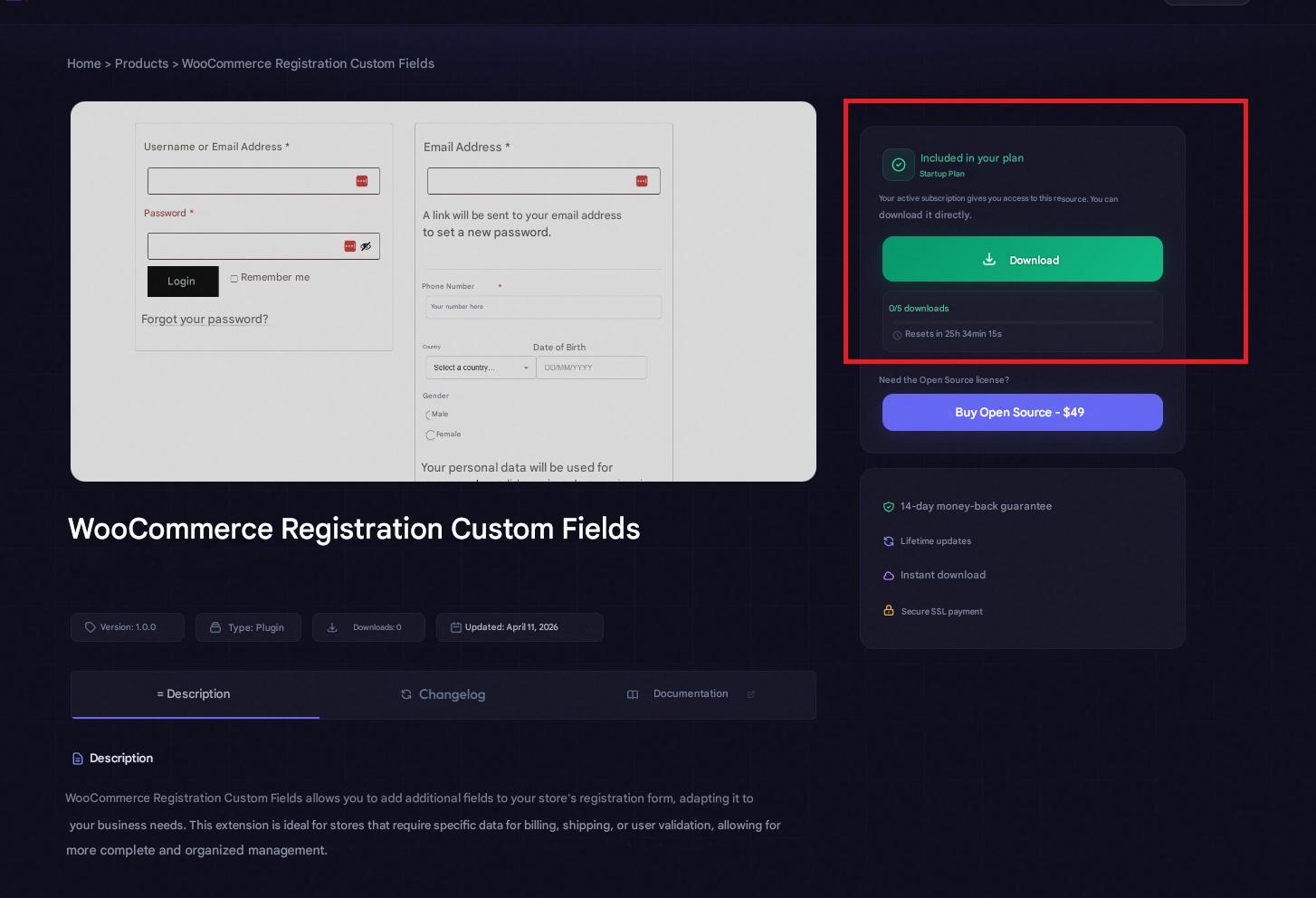Viewport: 1316px width, 898px height.
Task: Click the Home breadcrumb link
Action: tap(84, 63)
